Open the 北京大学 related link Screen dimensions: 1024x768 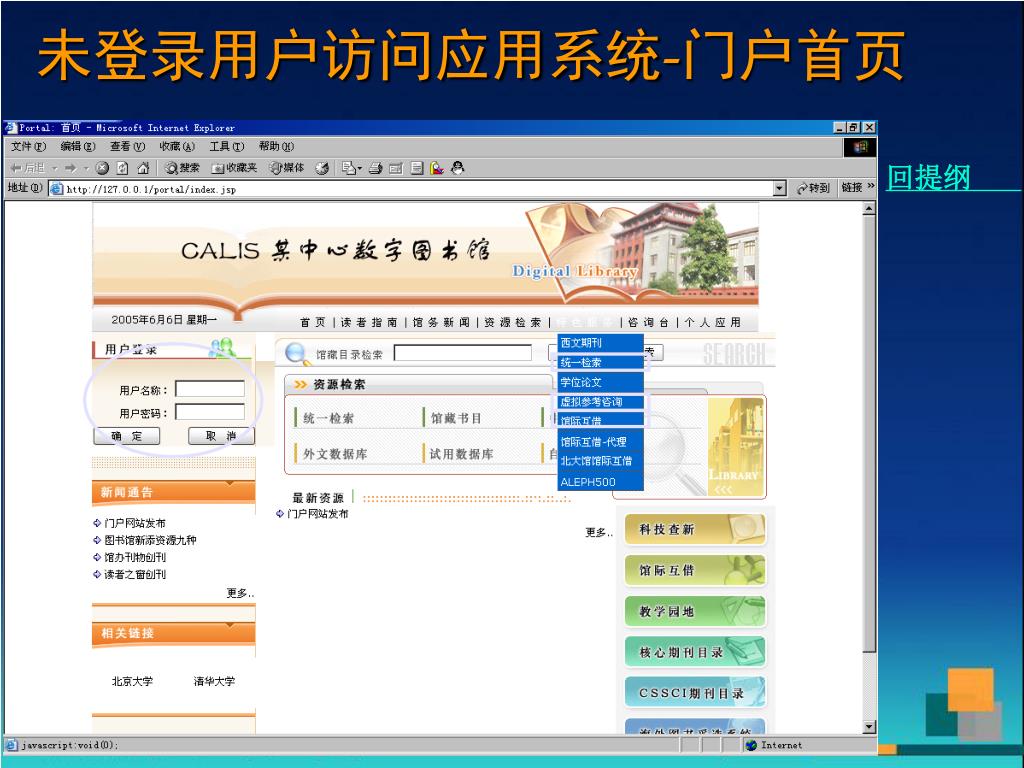tap(132, 681)
